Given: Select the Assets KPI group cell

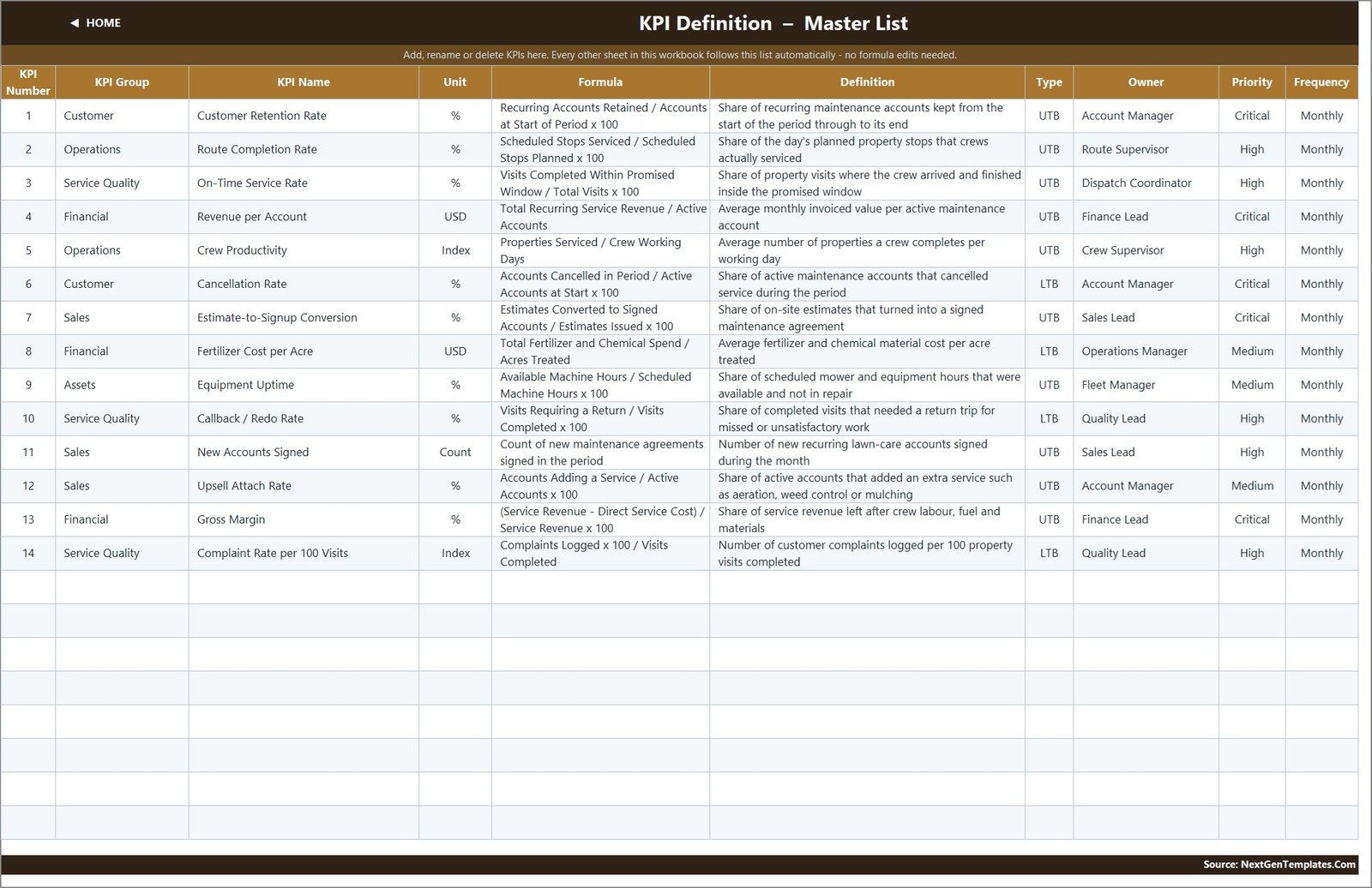Looking at the screenshot, I should tap(122, 385).
